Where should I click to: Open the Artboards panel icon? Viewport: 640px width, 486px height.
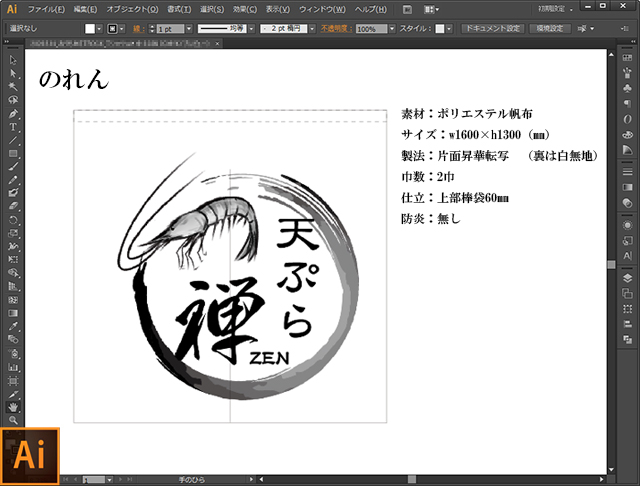(627, 293)
